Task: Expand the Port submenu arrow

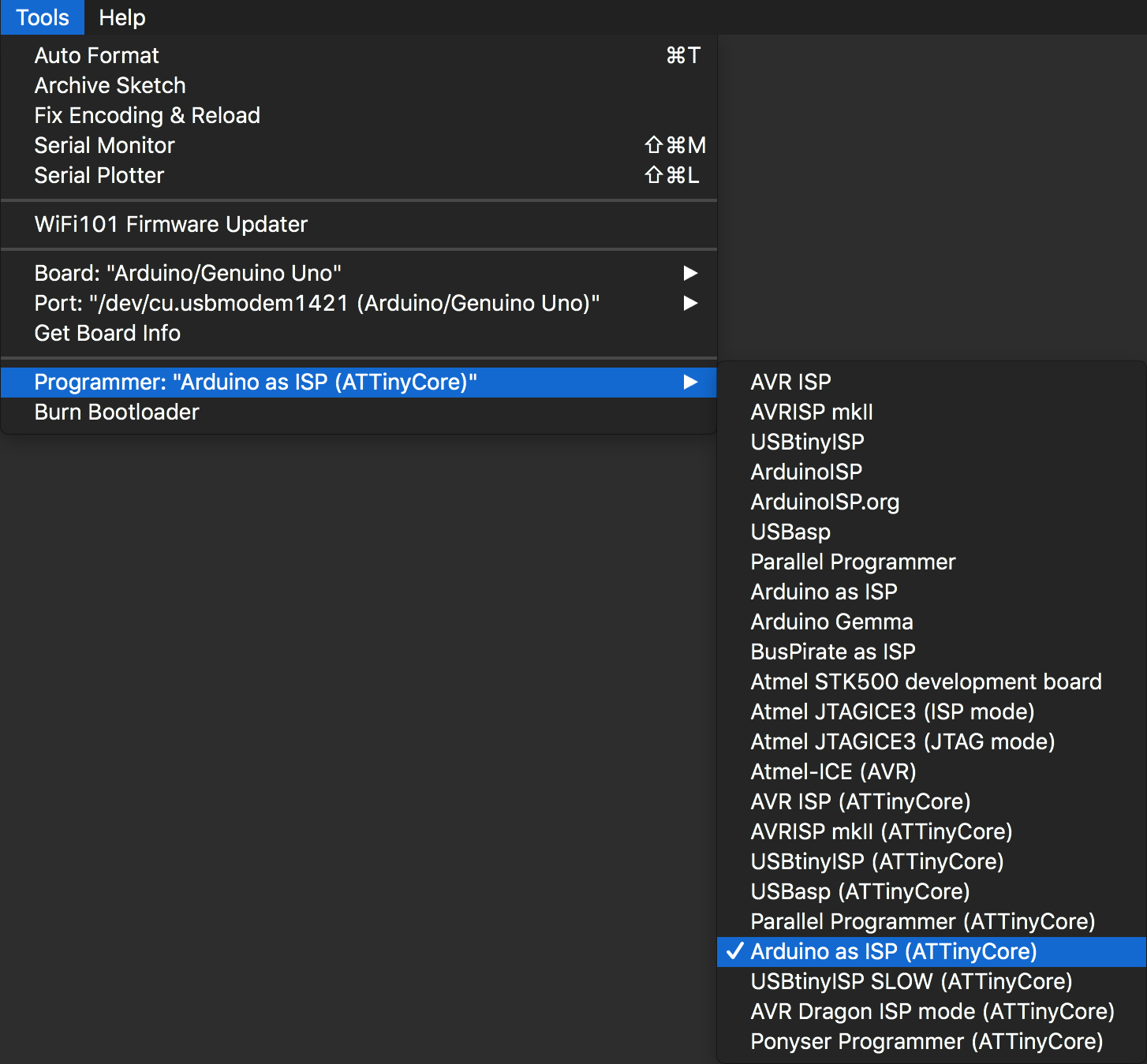Action: coord(690,303)
